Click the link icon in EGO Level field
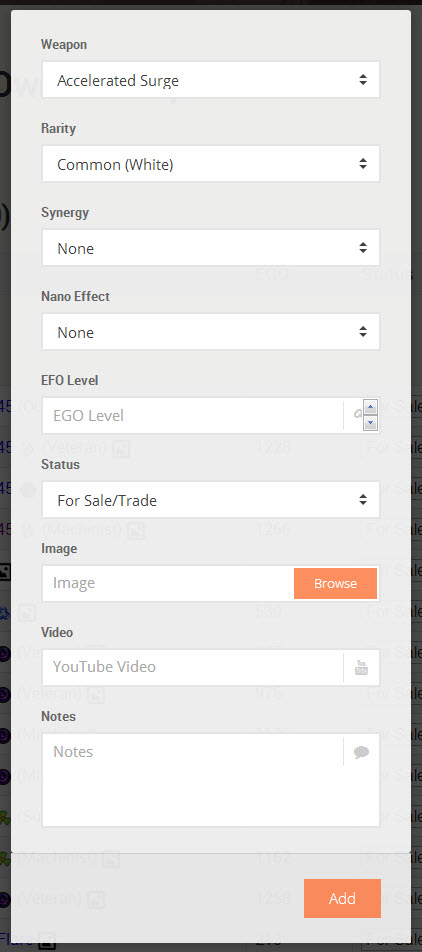Viewport: 422px width, 952px height. pos(358,414)
